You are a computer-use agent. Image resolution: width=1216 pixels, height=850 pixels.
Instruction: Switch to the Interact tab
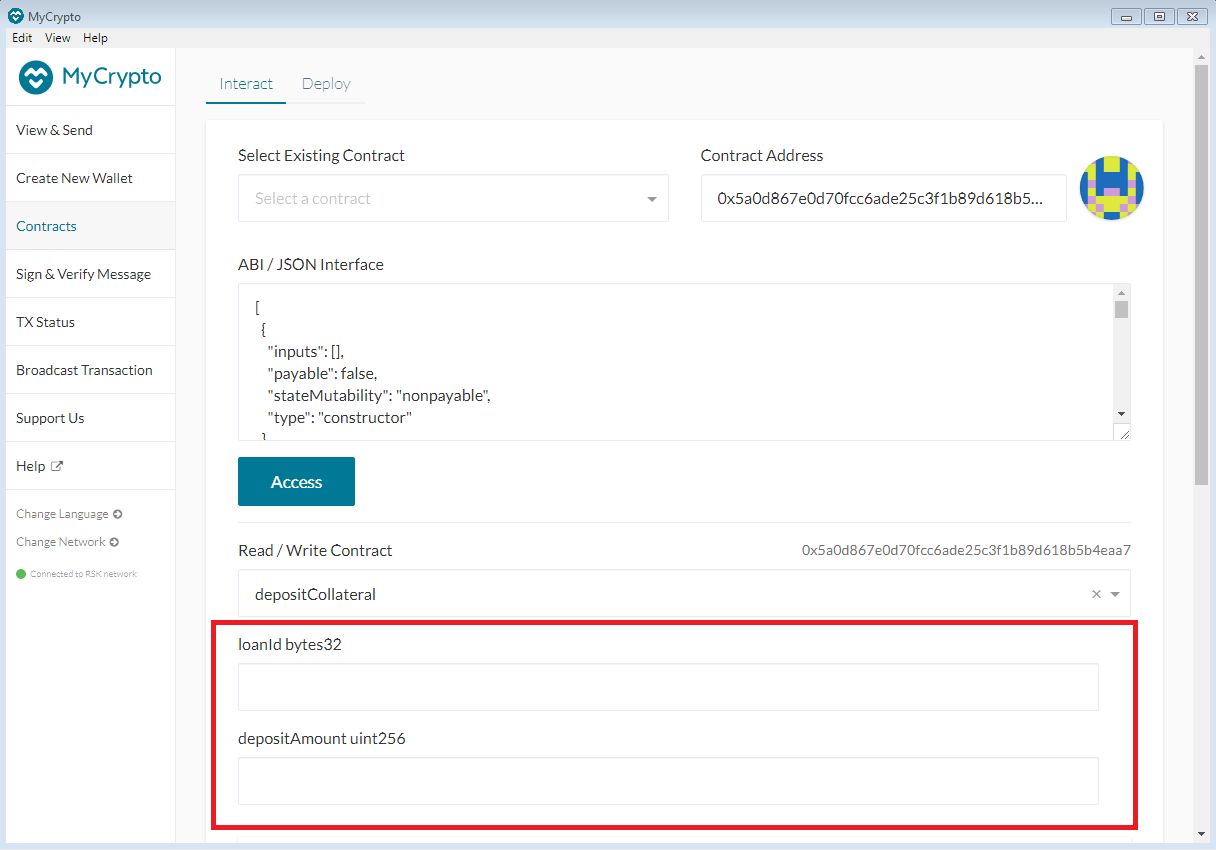coord(246,84)
